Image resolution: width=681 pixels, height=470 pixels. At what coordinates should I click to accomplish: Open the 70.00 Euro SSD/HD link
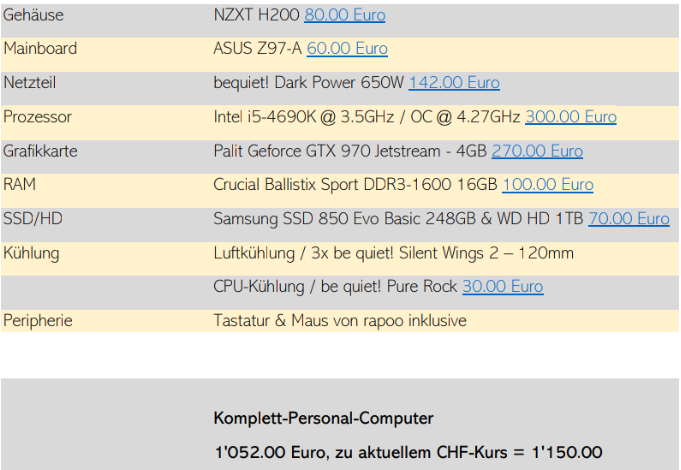(629, 218)
